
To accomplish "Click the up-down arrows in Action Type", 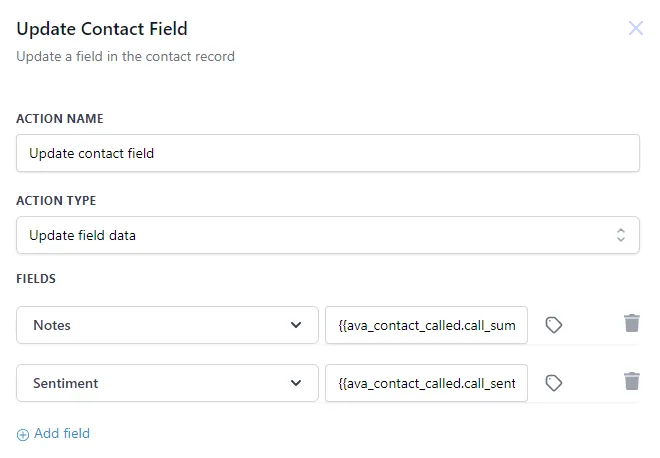I will 621,236.
